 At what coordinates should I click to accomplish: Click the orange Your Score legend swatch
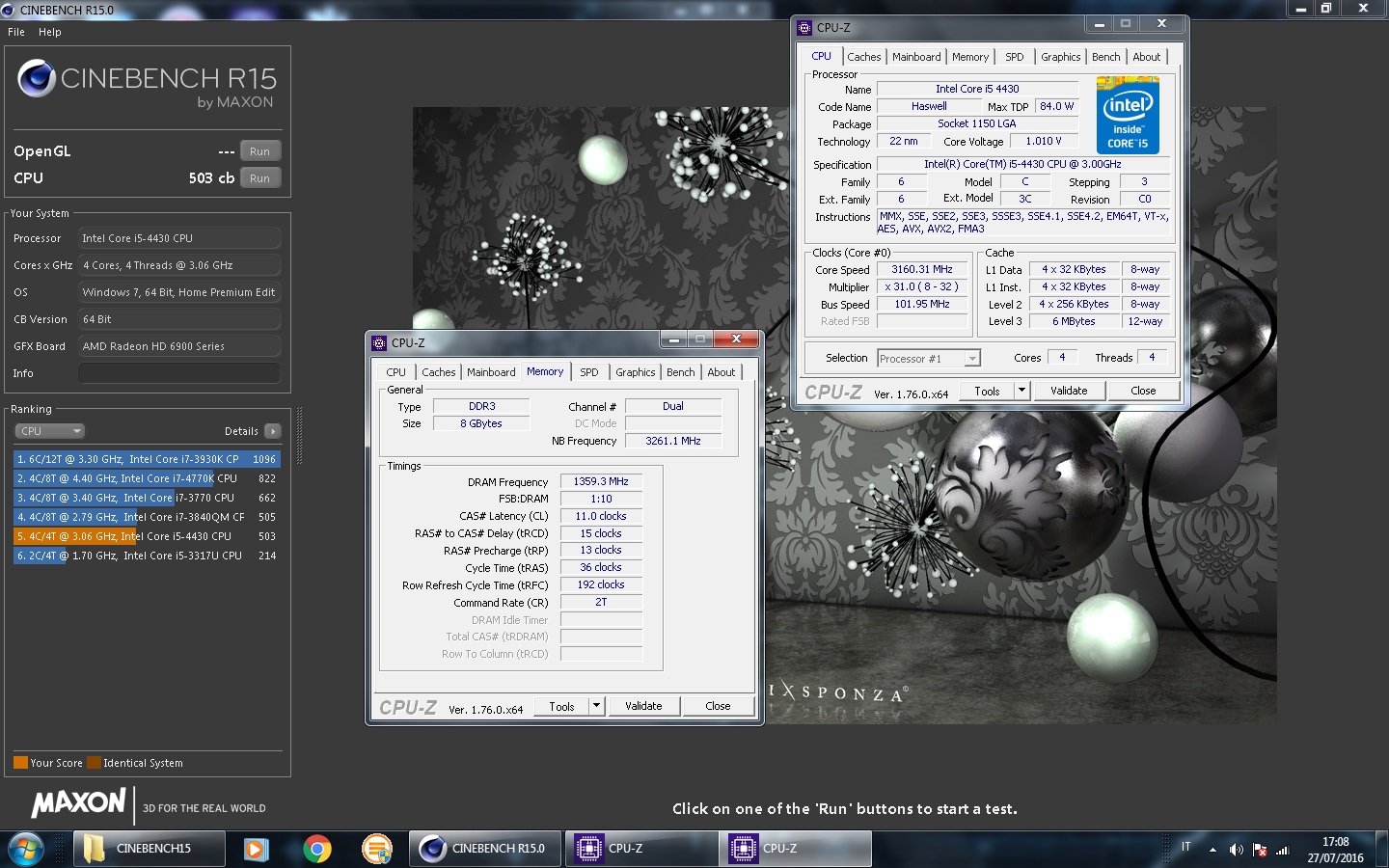(20, 763)
